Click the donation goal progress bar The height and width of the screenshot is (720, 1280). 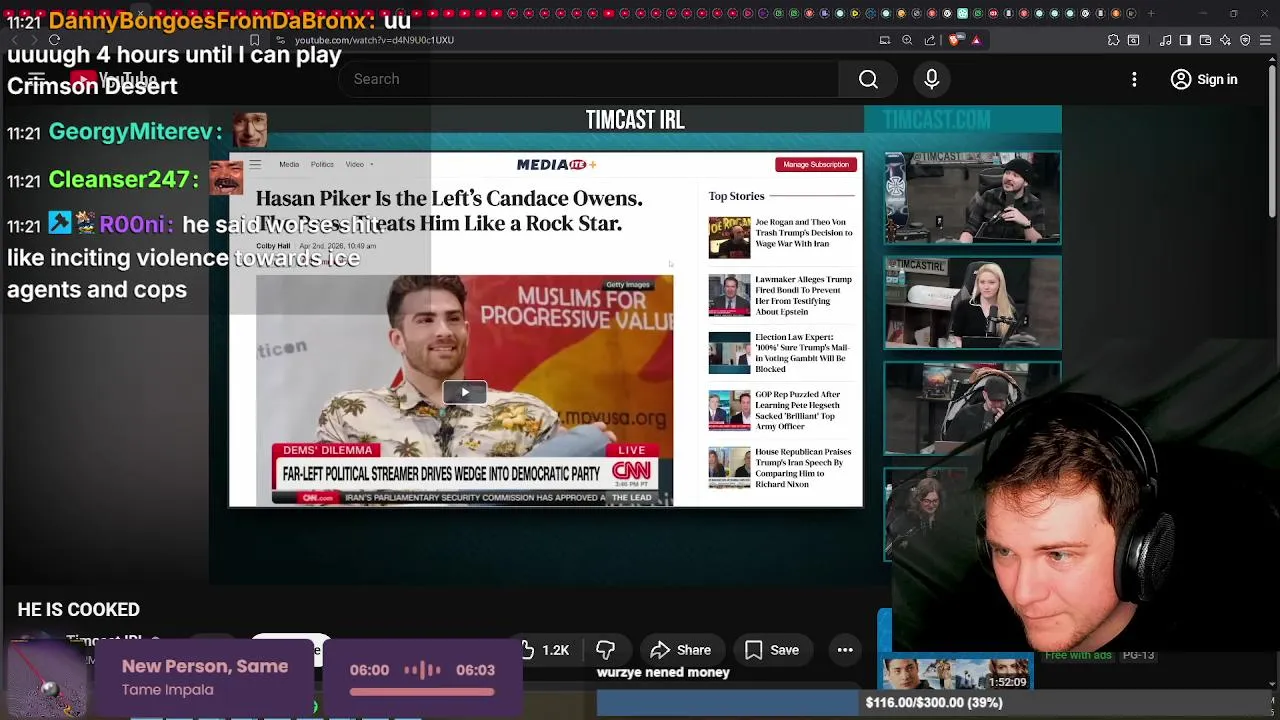[934, 702]
